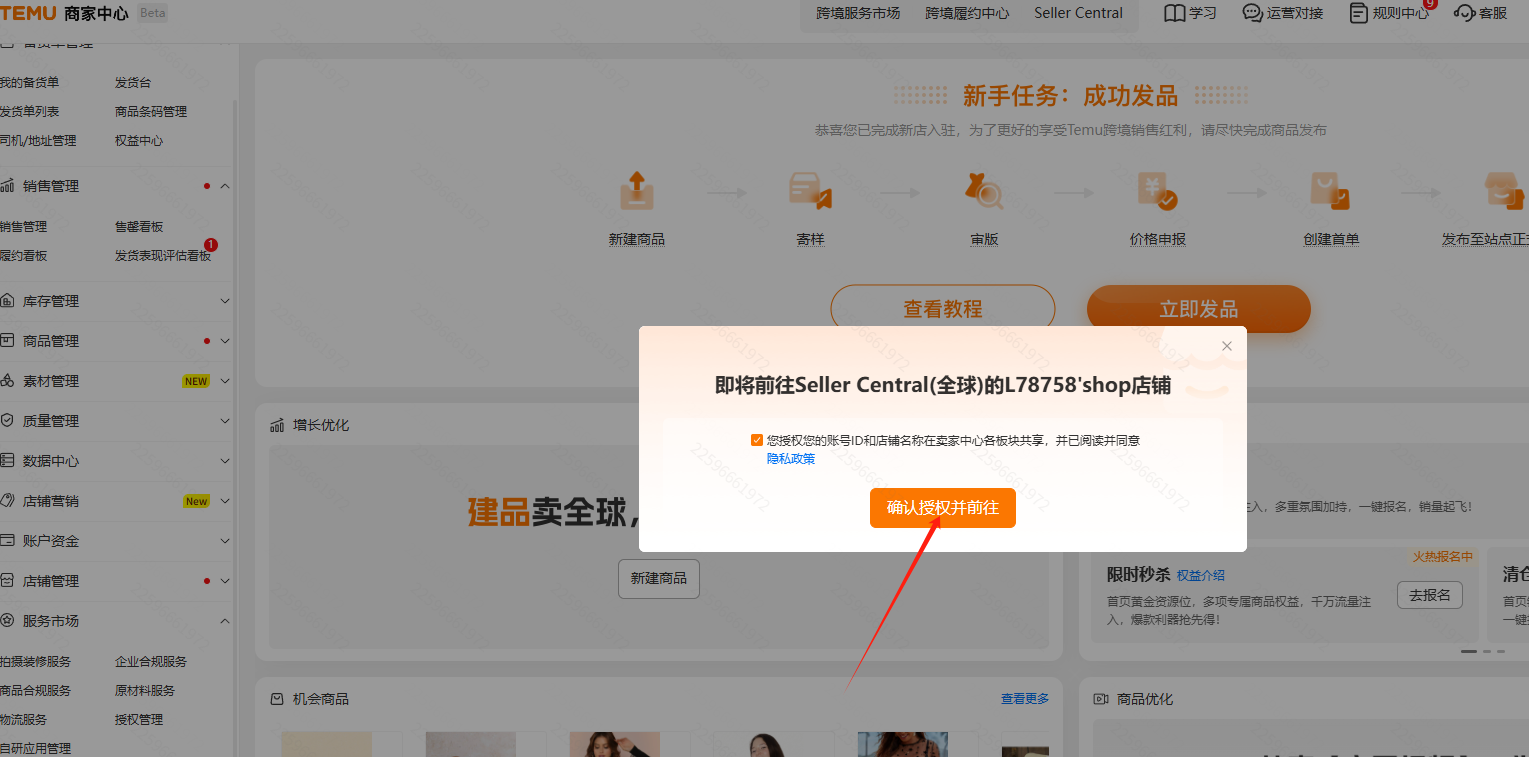Viewport: 1529px width, 757px height.
Task: Open 授权管理 menu item
Action: click(139, 720)
